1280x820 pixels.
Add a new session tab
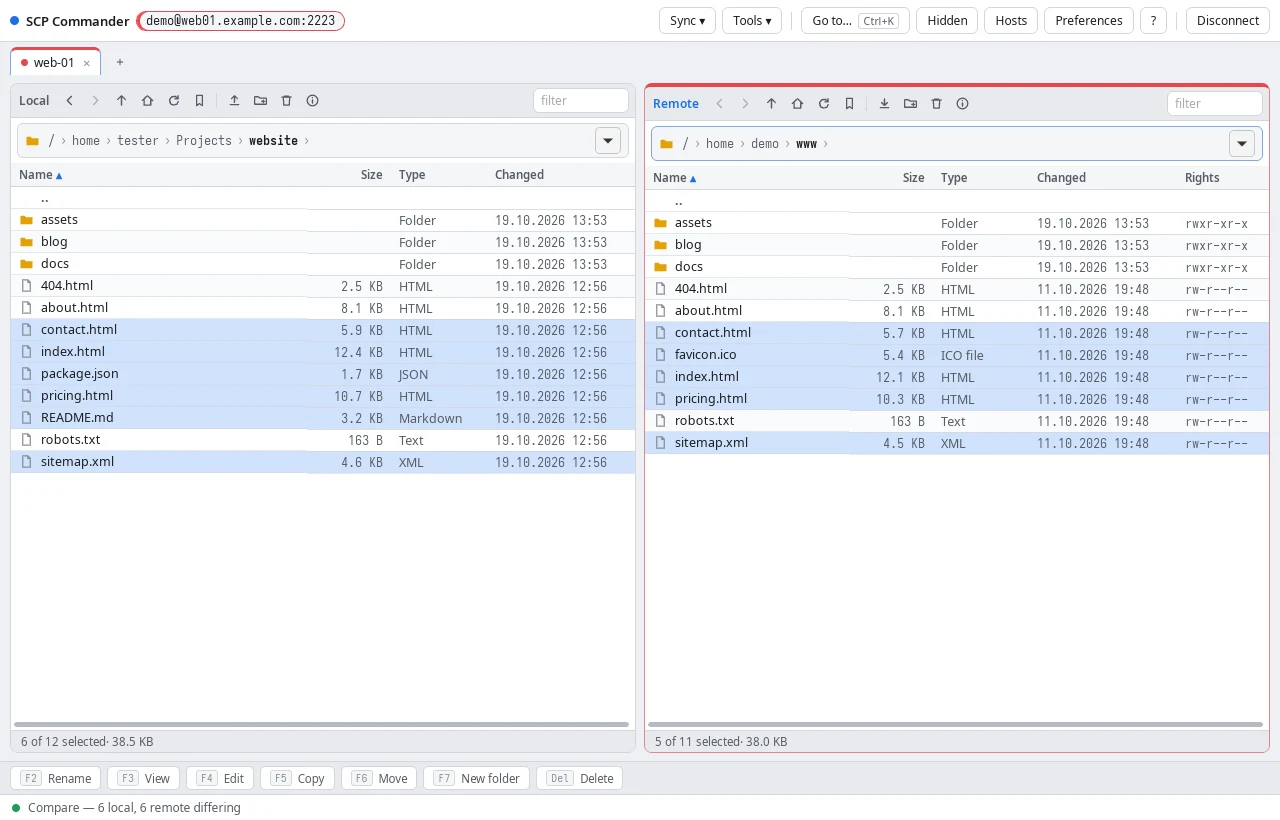[120, 62]
